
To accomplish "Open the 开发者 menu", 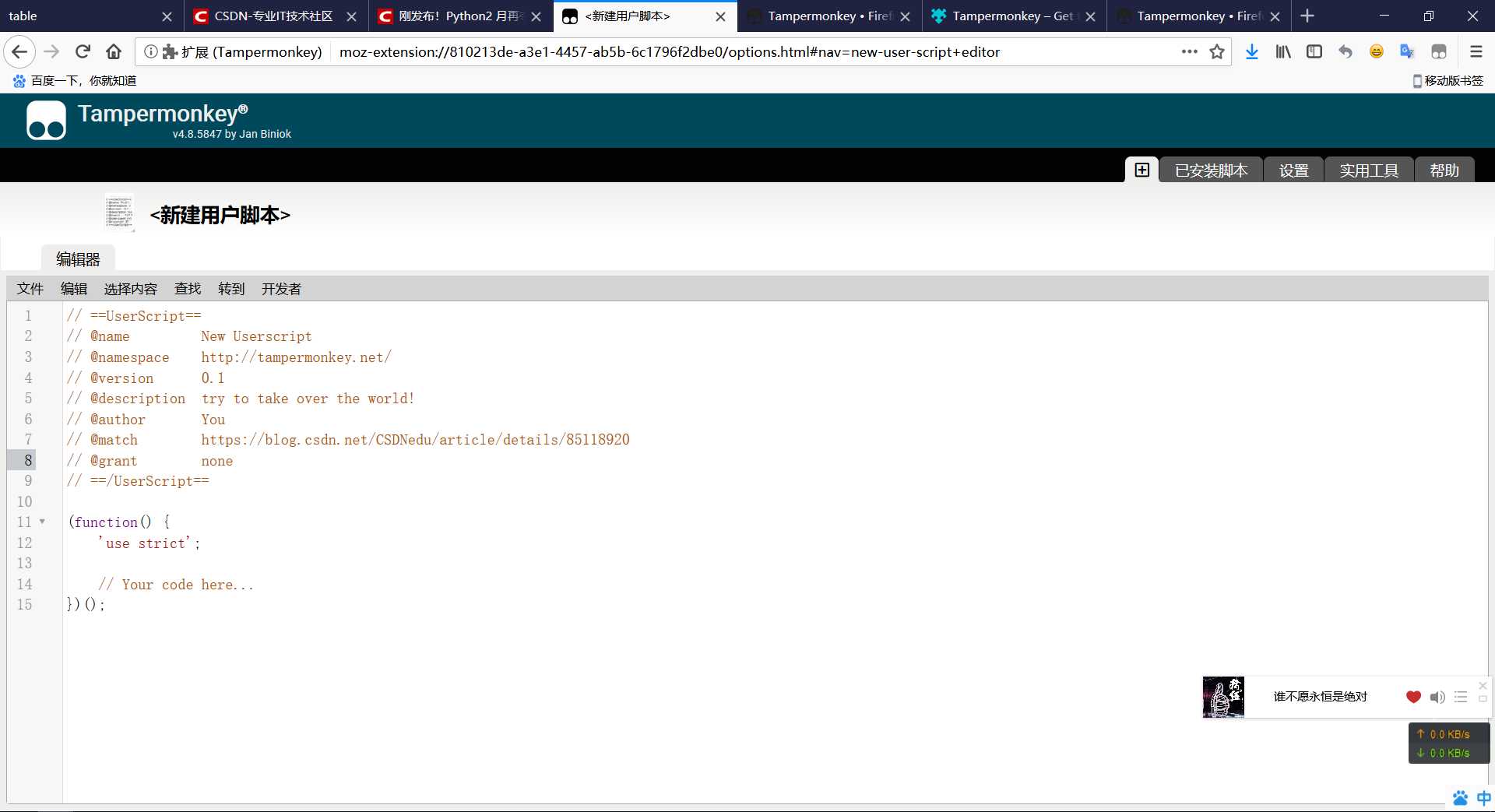I will point(281,289).
